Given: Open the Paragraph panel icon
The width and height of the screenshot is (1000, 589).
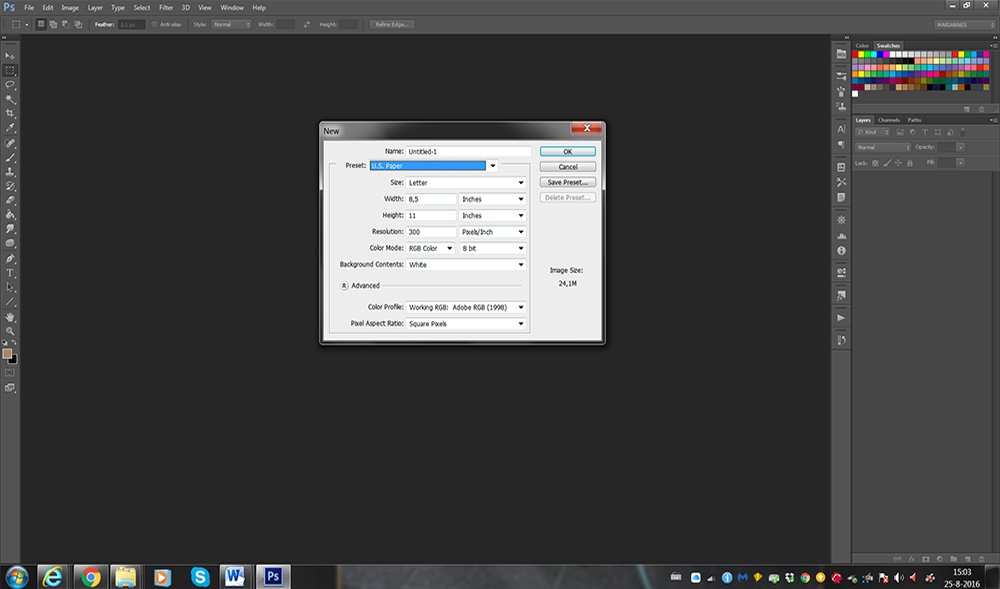Looking at the screenshot, I should pyautogui.click(x=841, y=145).
